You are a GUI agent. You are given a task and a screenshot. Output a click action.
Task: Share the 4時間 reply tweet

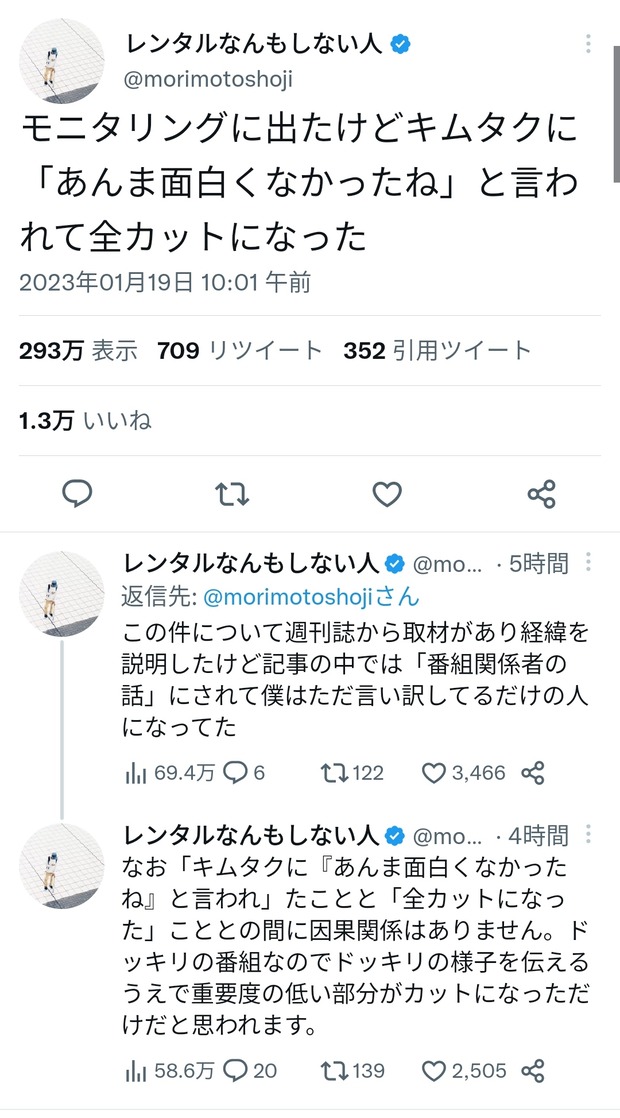click(533, 1071)
